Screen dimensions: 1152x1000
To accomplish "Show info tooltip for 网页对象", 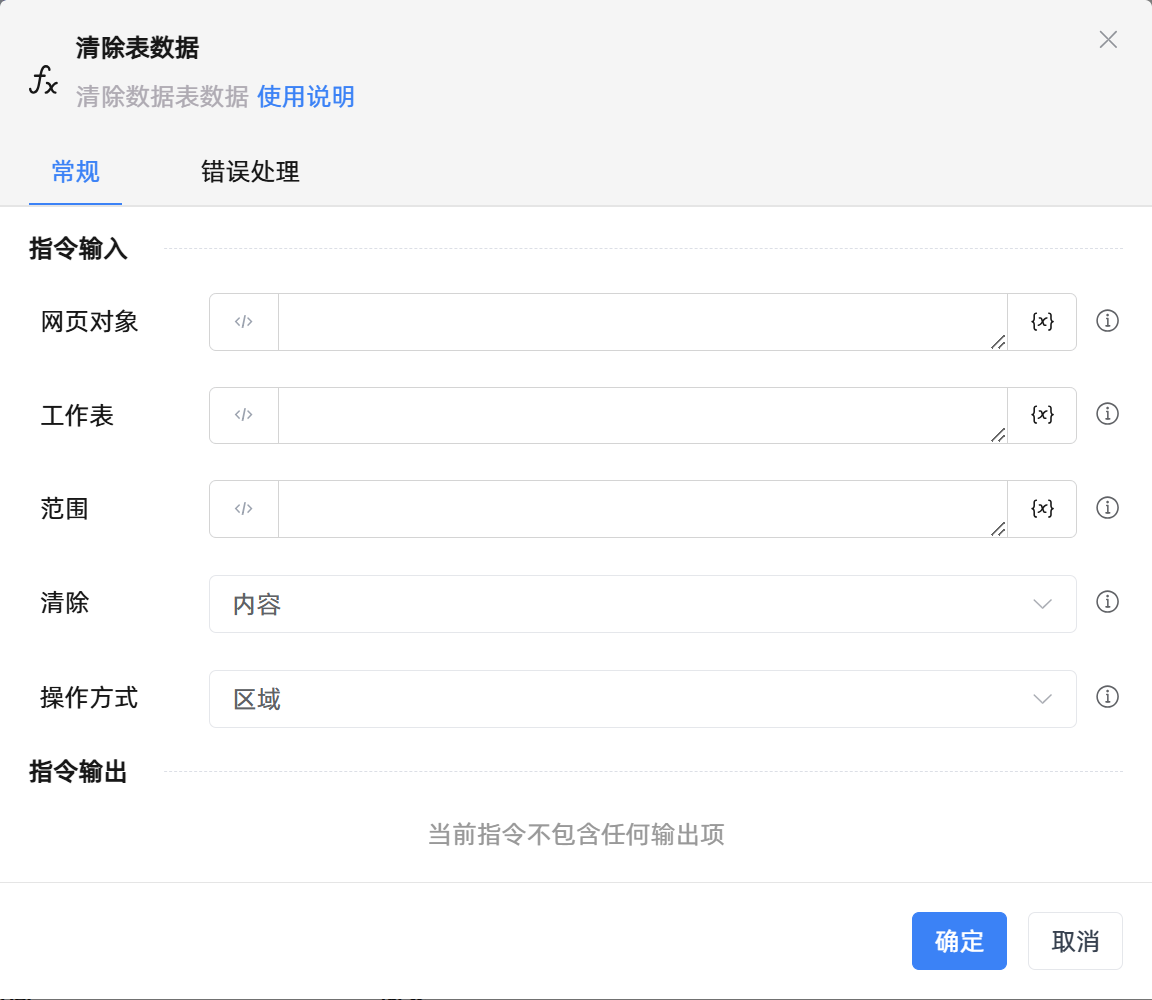I will pyautogui.click(x=1107, y=321).
